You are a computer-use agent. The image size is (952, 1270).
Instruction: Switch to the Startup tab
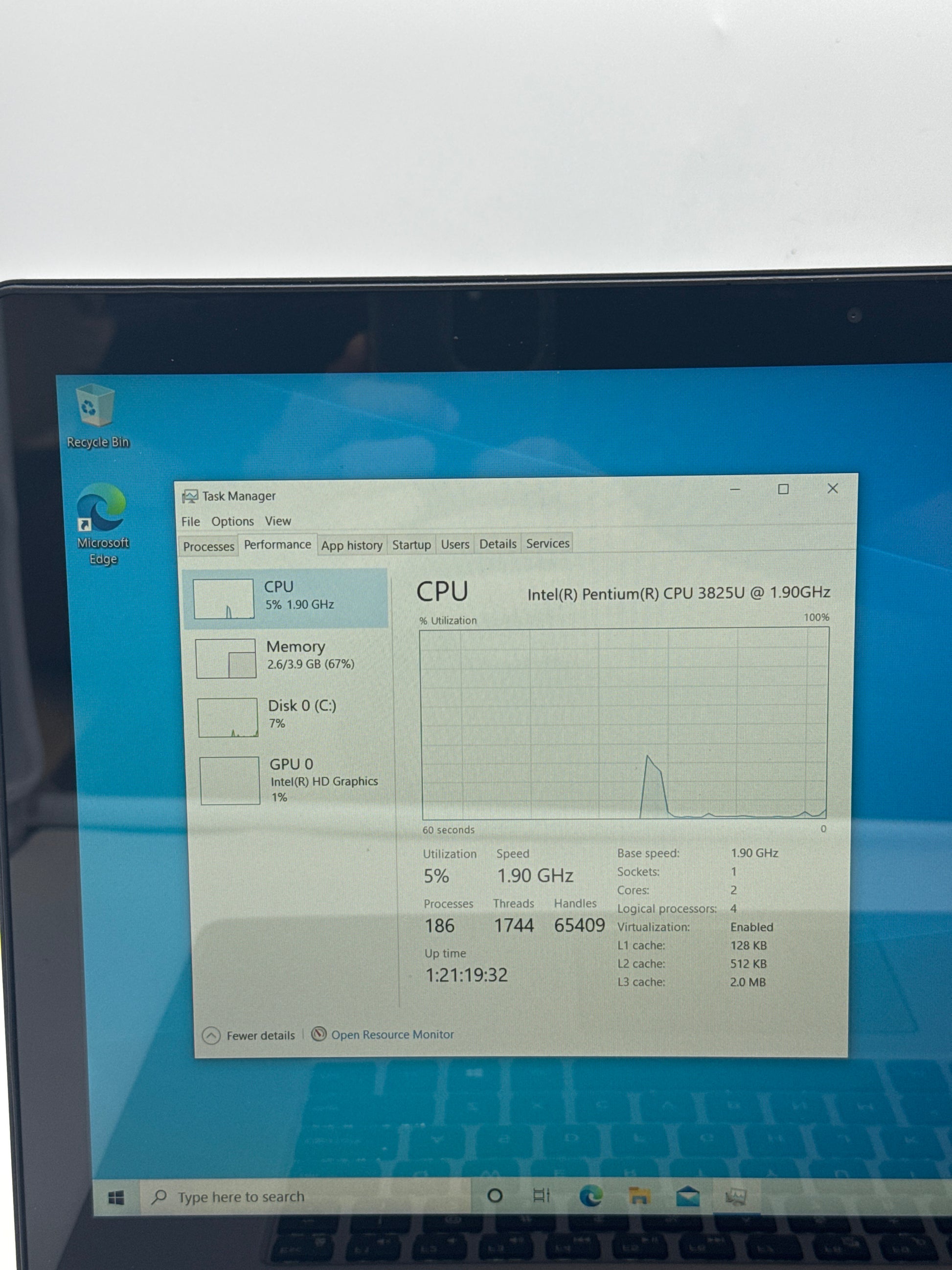411,544
